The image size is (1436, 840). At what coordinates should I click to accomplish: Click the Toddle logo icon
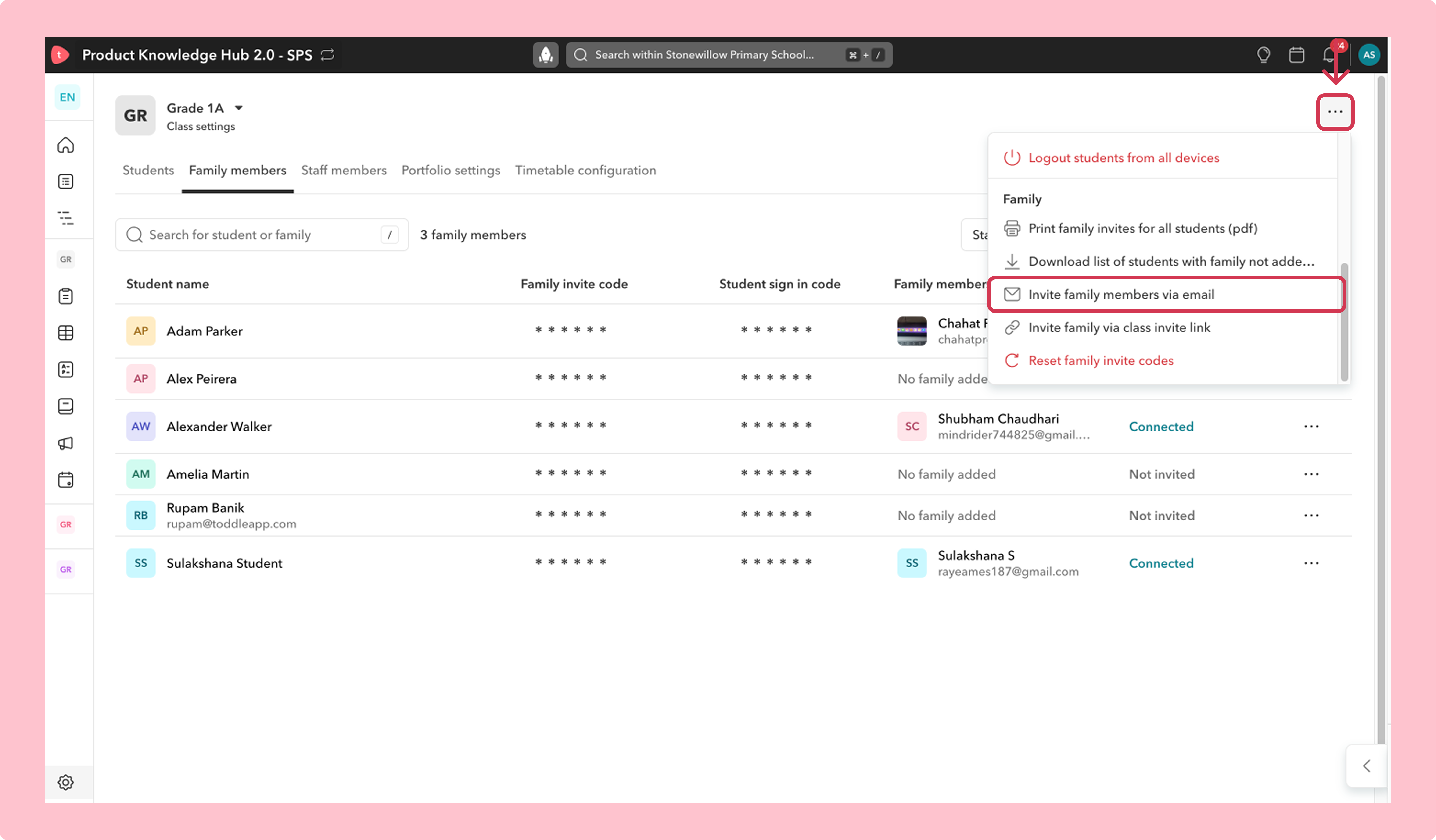[x=60, y=55]
